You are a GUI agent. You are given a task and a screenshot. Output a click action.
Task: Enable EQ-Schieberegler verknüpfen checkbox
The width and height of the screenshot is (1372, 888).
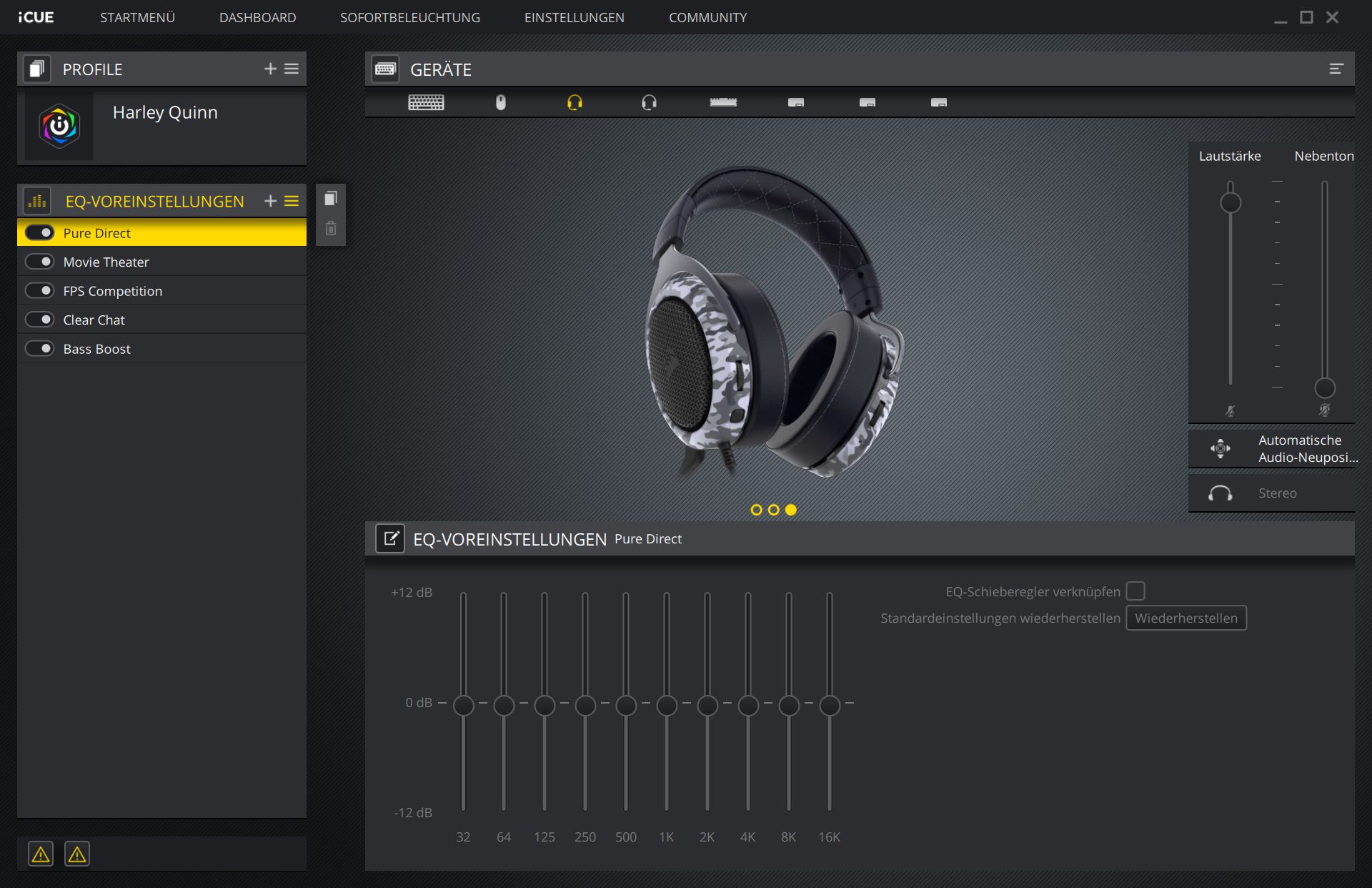pyautogui.click(x=1135, y=591)
